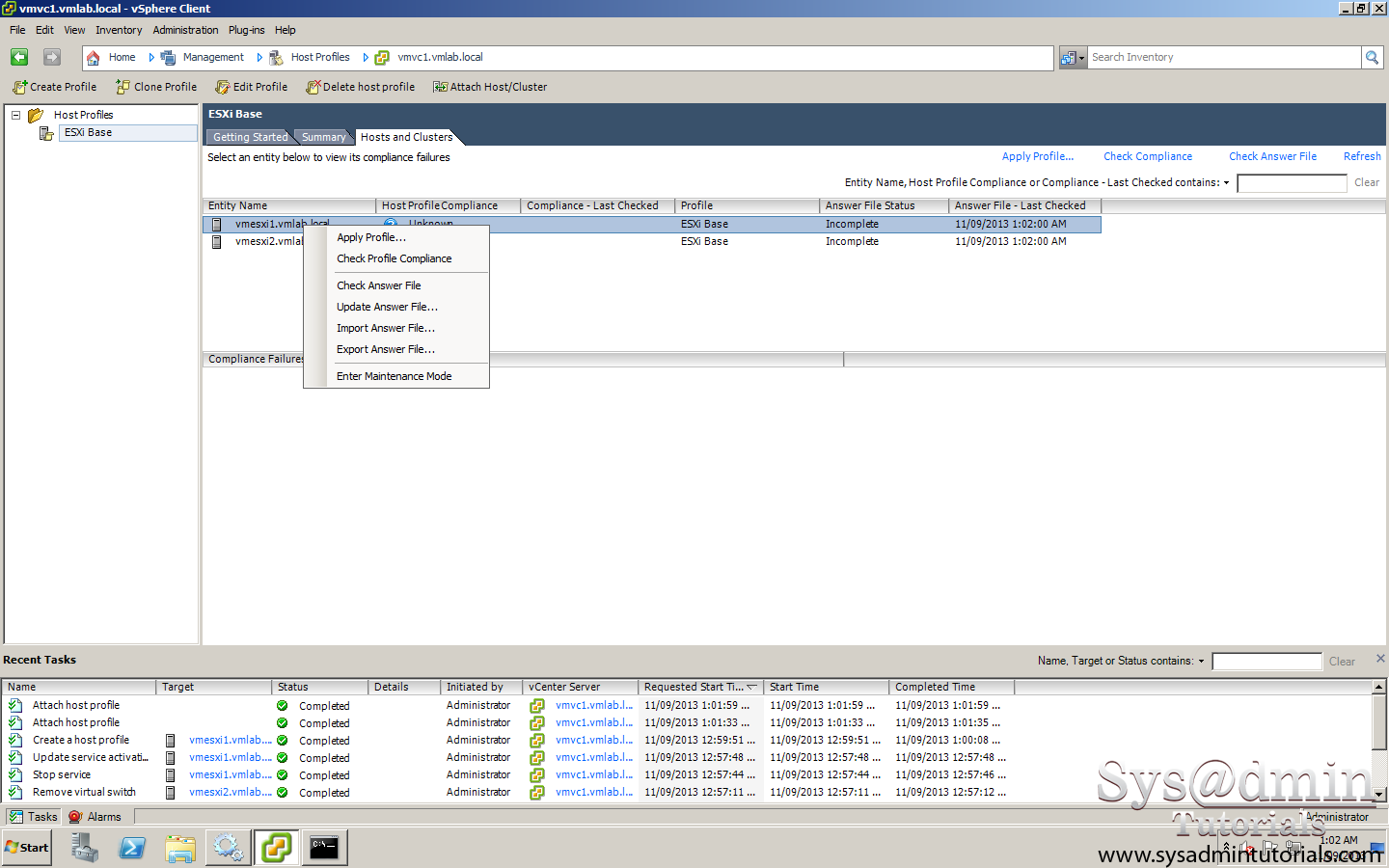Open the Inventory menu

click(x=119, y=30)
